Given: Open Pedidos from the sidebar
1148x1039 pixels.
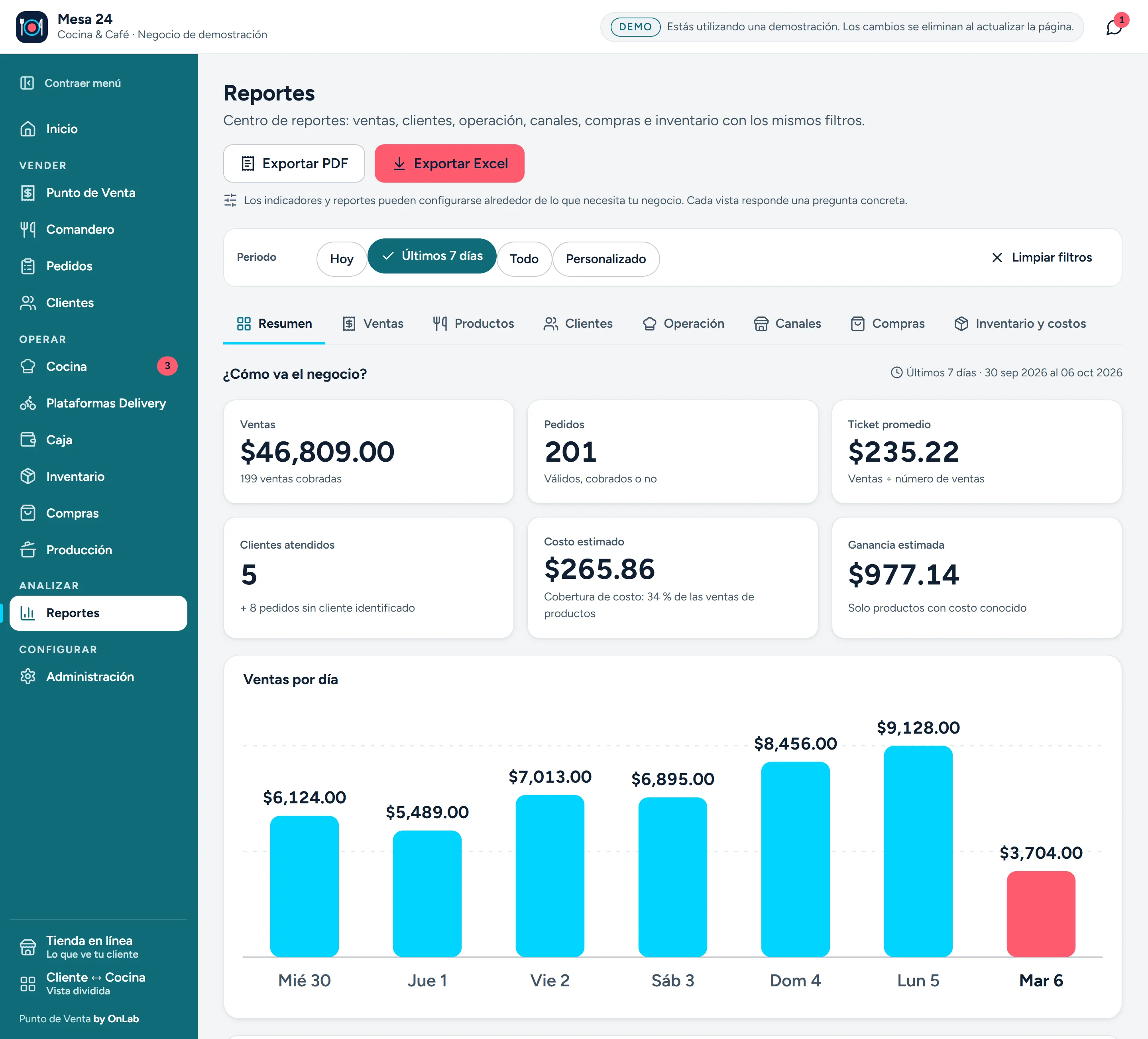Looking at the screenshot, I should [x=98, y=266].
